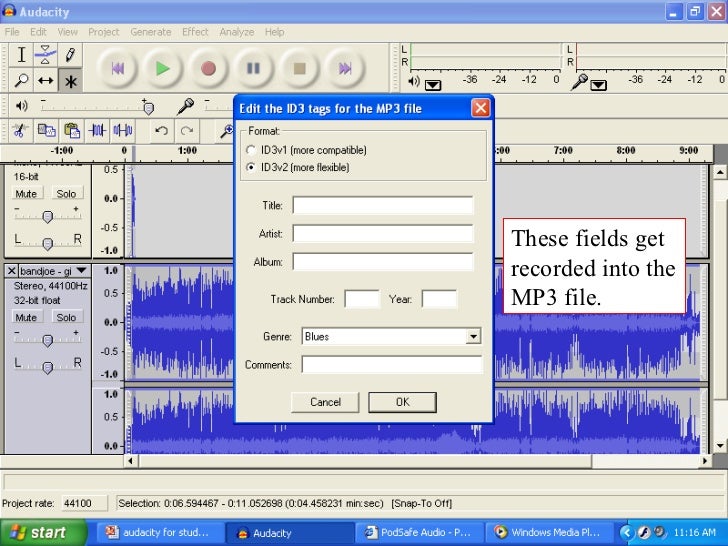Click the output meter speaker icon
Image resolution: width=728 pixels, height=546 pixels.
click(413, 82)
